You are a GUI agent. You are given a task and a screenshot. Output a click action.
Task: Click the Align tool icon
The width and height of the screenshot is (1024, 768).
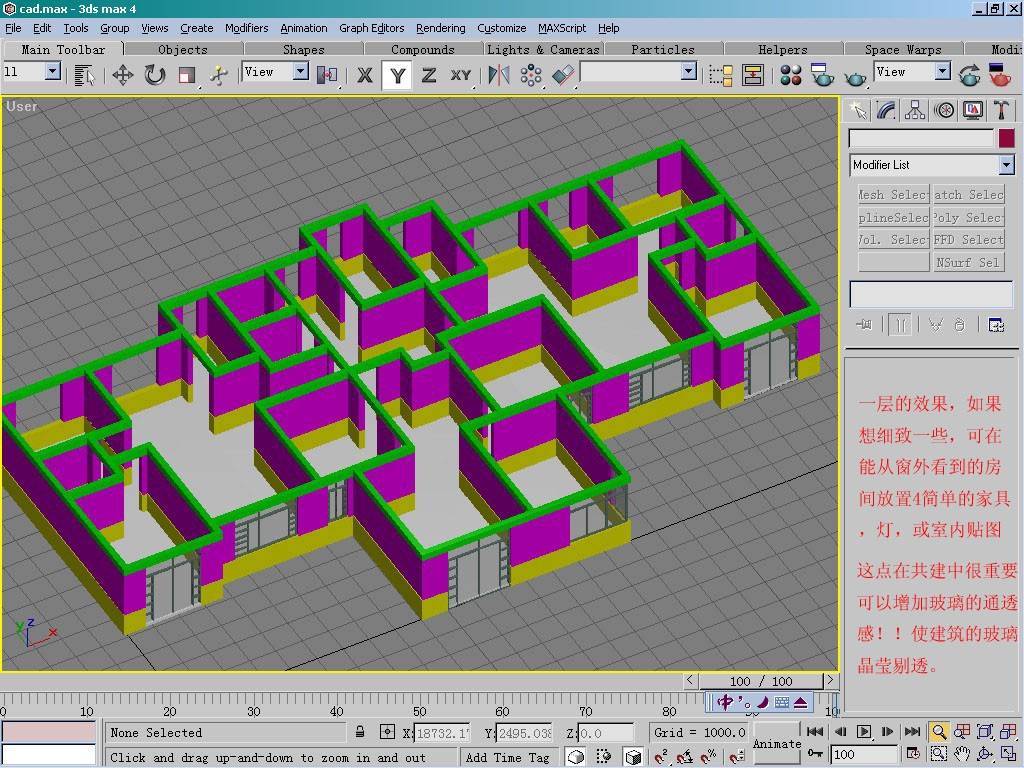pyautogui.click(x=563, y=75)
